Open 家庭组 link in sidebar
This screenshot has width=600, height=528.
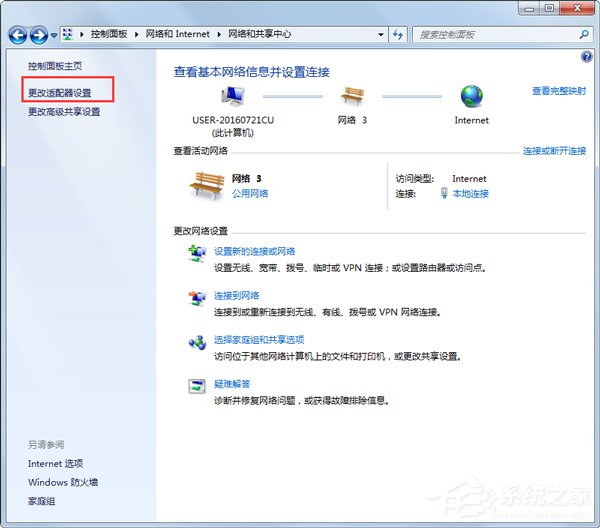[41, 501]
